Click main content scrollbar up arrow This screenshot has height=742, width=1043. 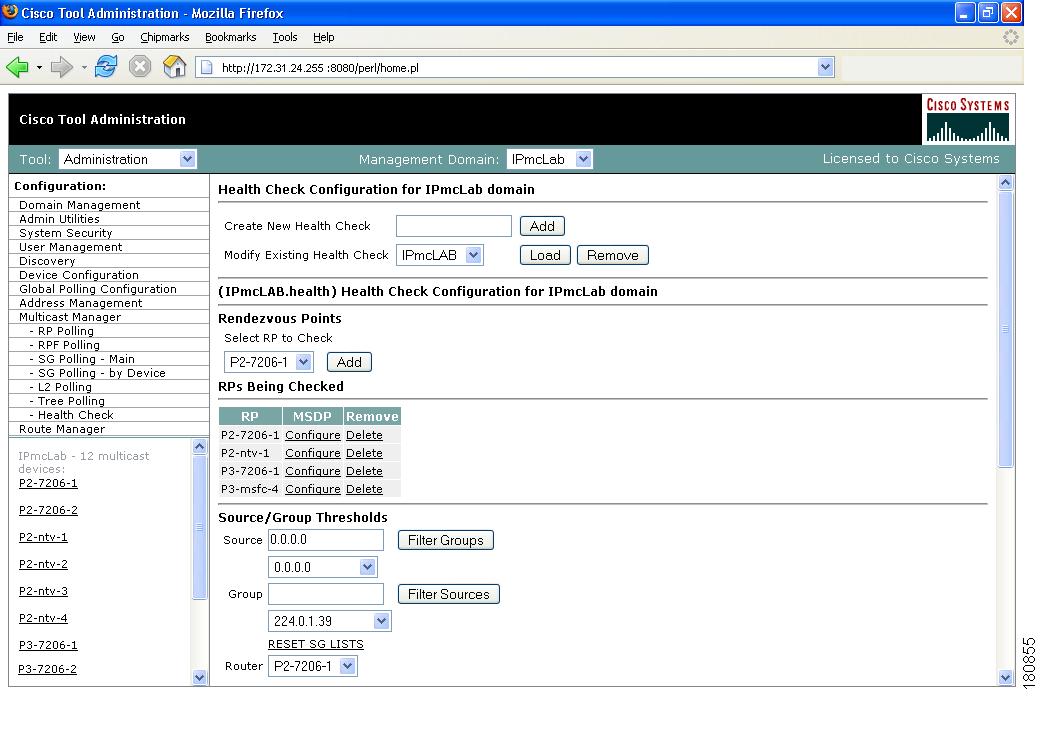coord(1006,182)
